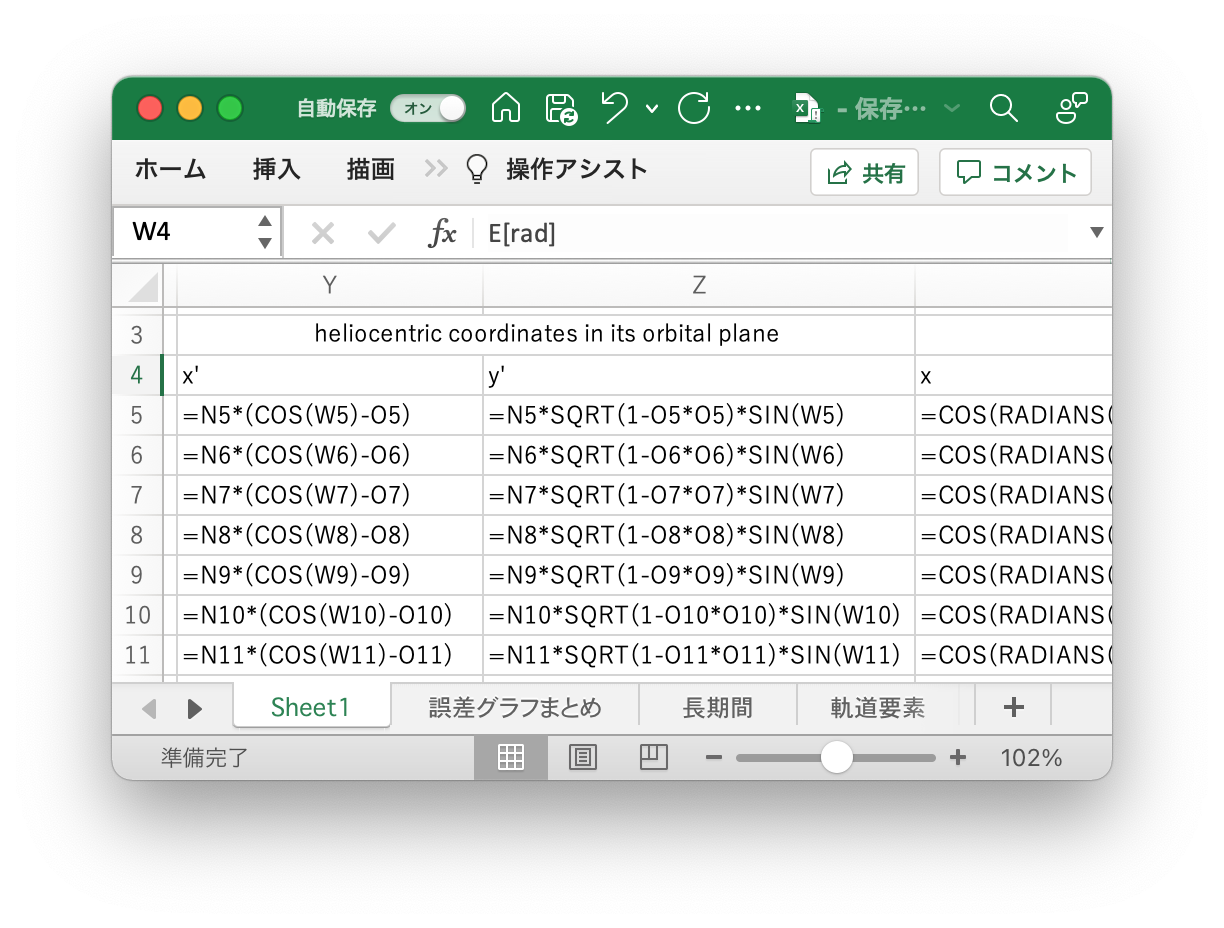Show more ribbon tabs with double chevron

point(436,170)
